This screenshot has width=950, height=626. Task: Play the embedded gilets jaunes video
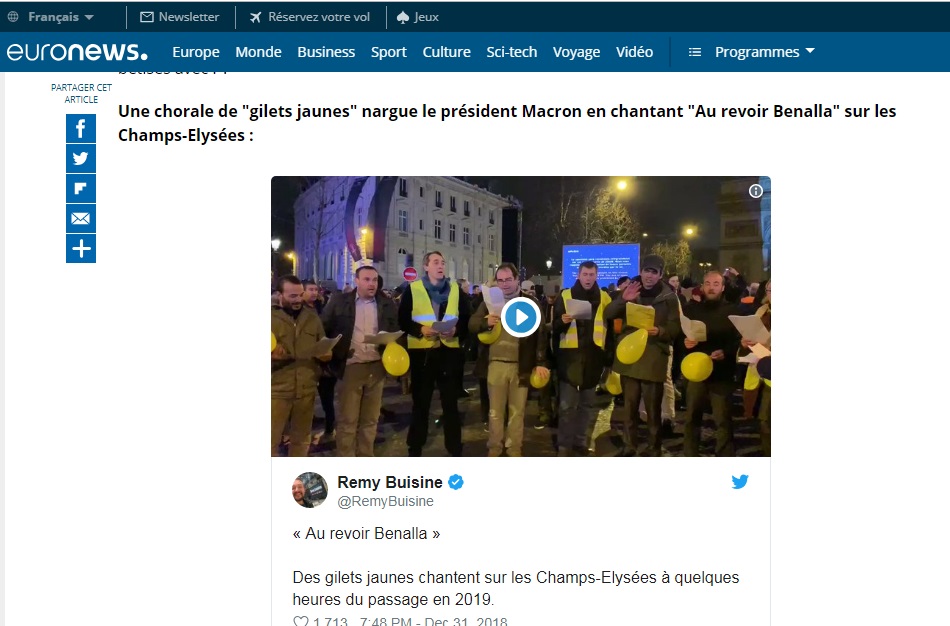pos(520,317)
